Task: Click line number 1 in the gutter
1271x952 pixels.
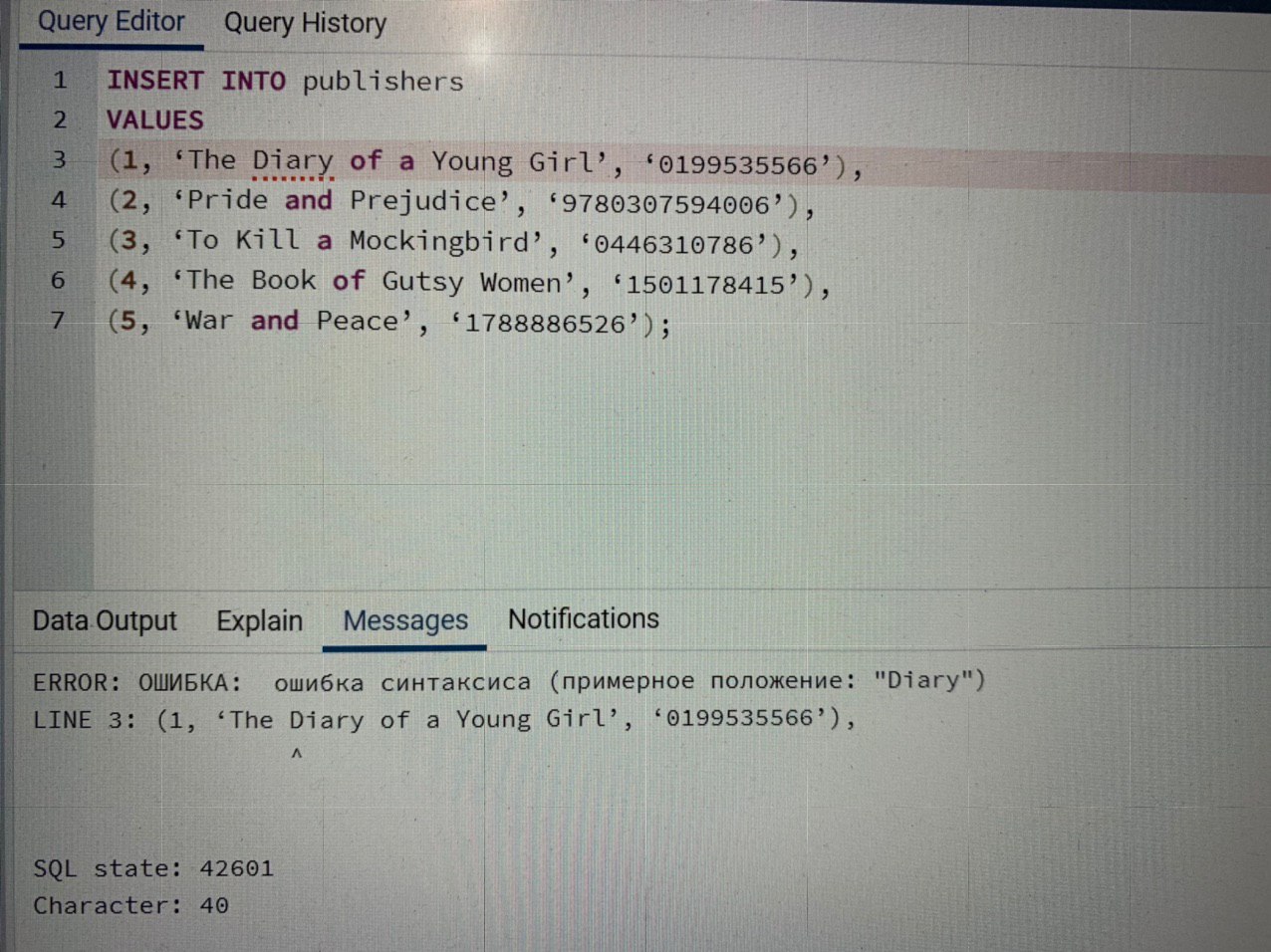Action: click(60, 80)
